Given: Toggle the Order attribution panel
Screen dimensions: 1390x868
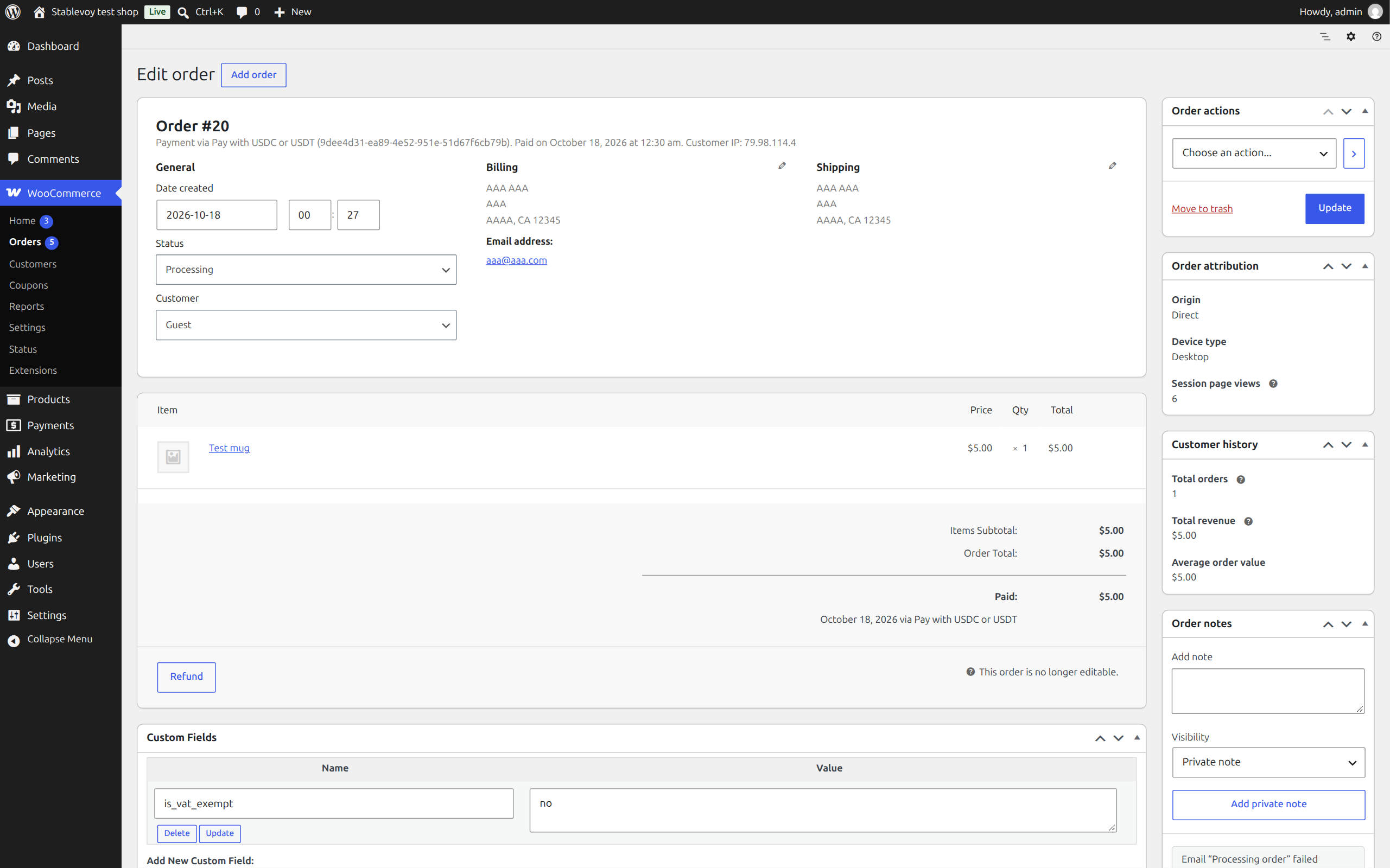Looking at the screenshot, I should tap(1364, 266).
